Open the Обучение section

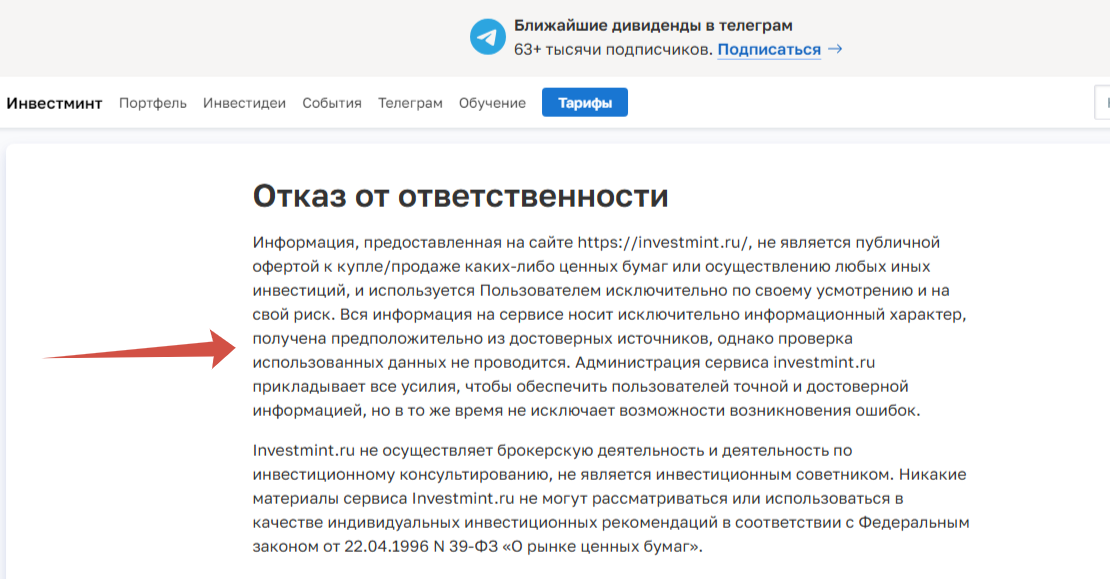pos(492,103)
